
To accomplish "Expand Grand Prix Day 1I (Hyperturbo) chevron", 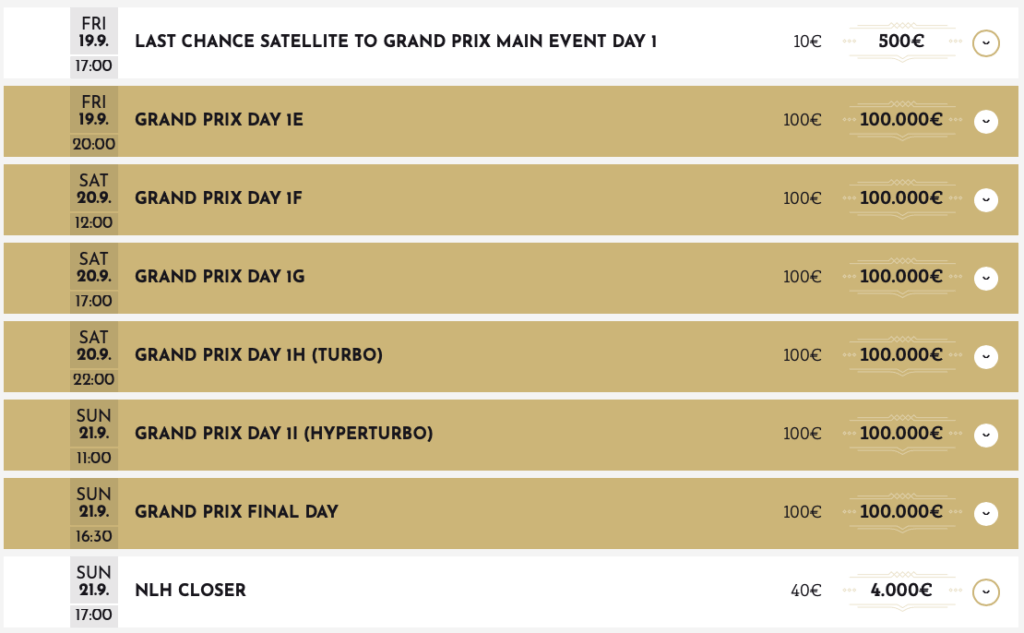I will (986, 434).
